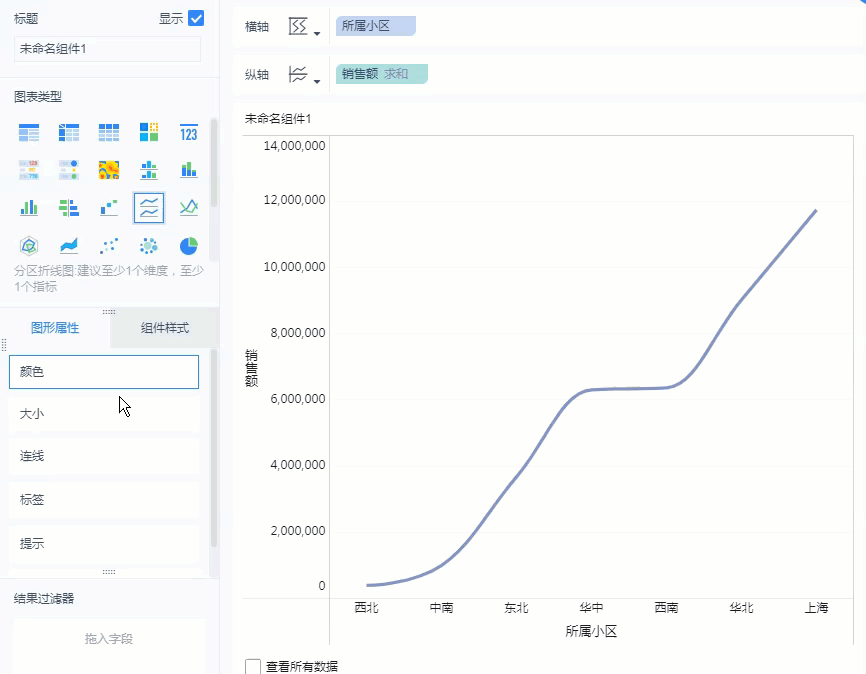Select the colorful tile custom chart icon

pyautogui.click(x=149, y=133)
